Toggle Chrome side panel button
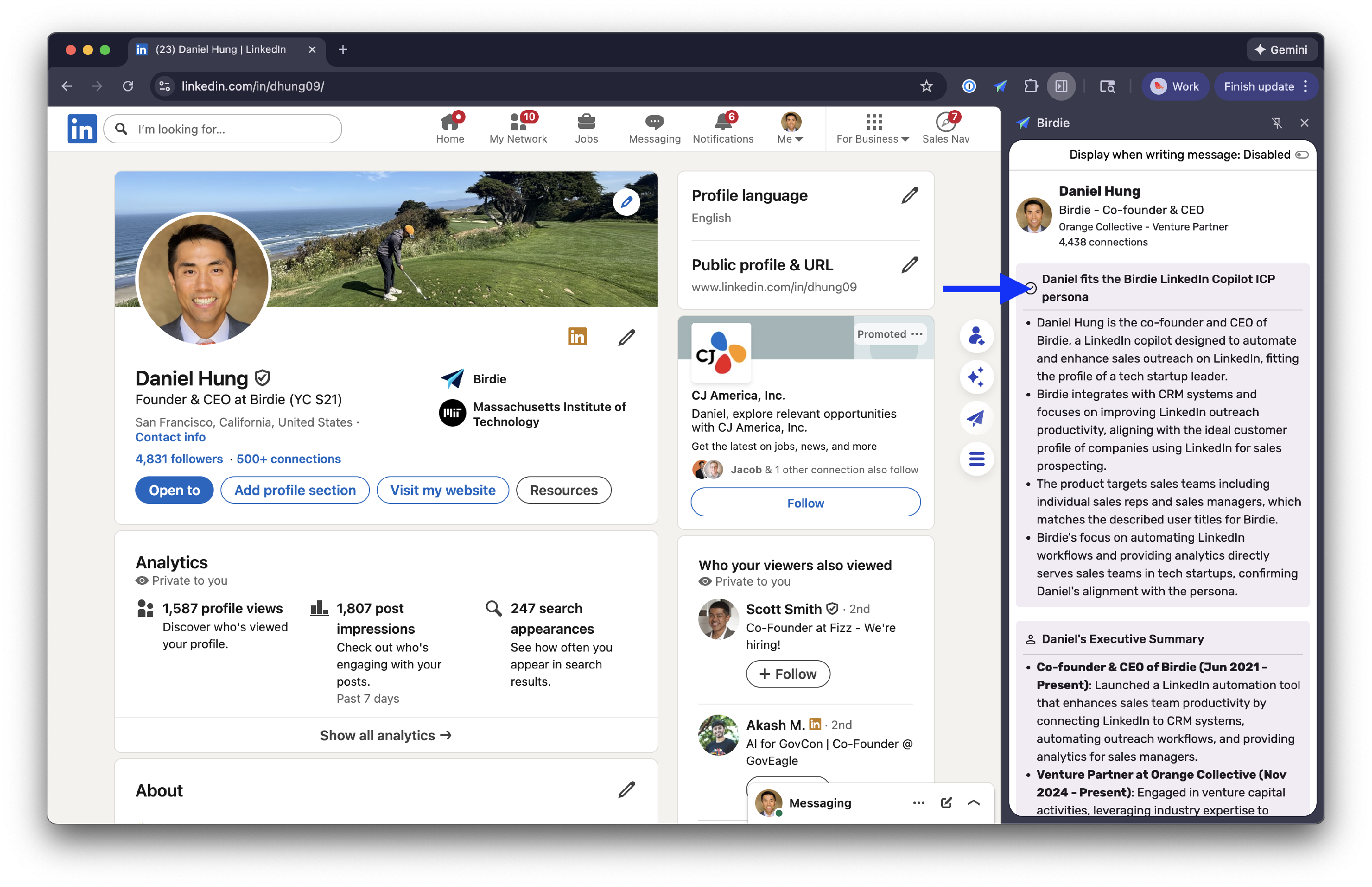This screenshot has height=887, width=1372. click(x=1061, y=86)
